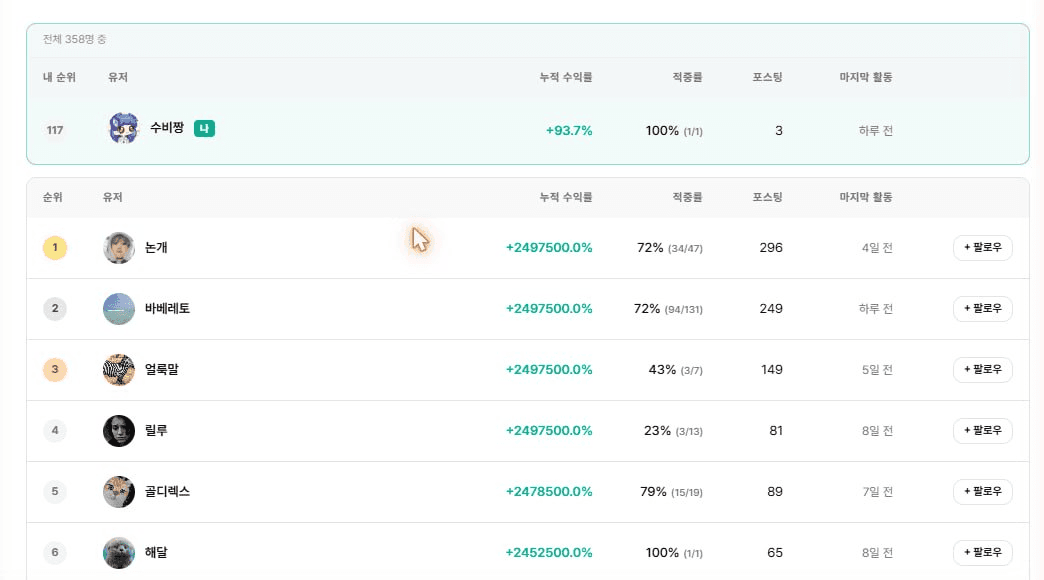Open 바베레토's profile avatar
The image size is (1044, 580).
(119, 309)
